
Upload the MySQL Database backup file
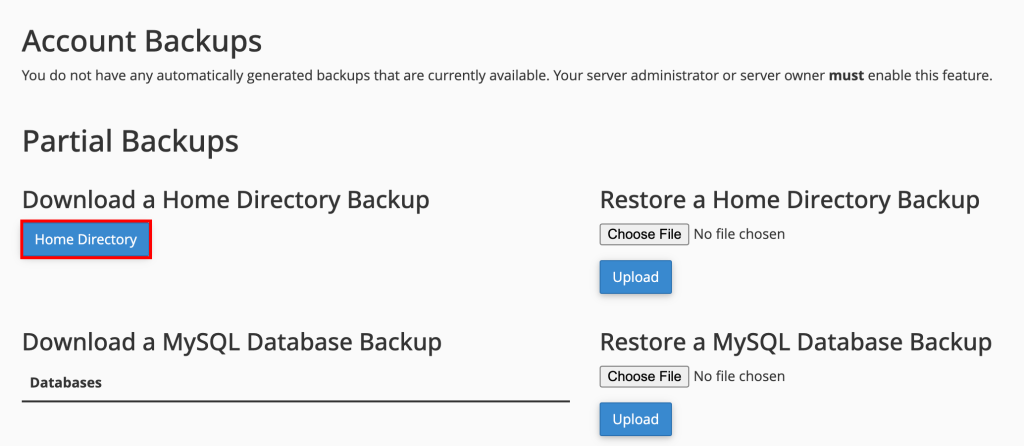coord(635,419)
